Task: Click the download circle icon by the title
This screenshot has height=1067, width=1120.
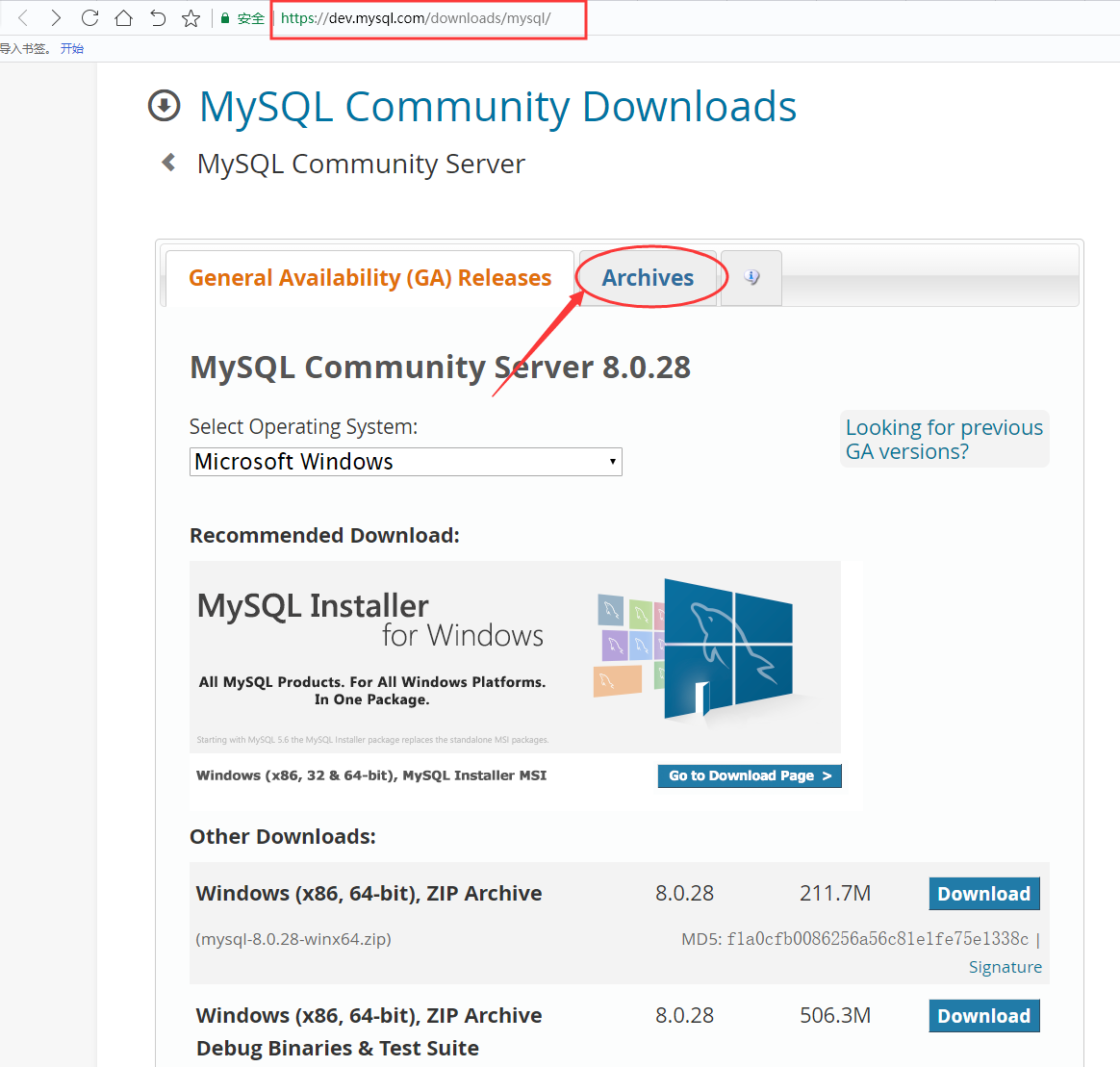Action: click(165, 106)
